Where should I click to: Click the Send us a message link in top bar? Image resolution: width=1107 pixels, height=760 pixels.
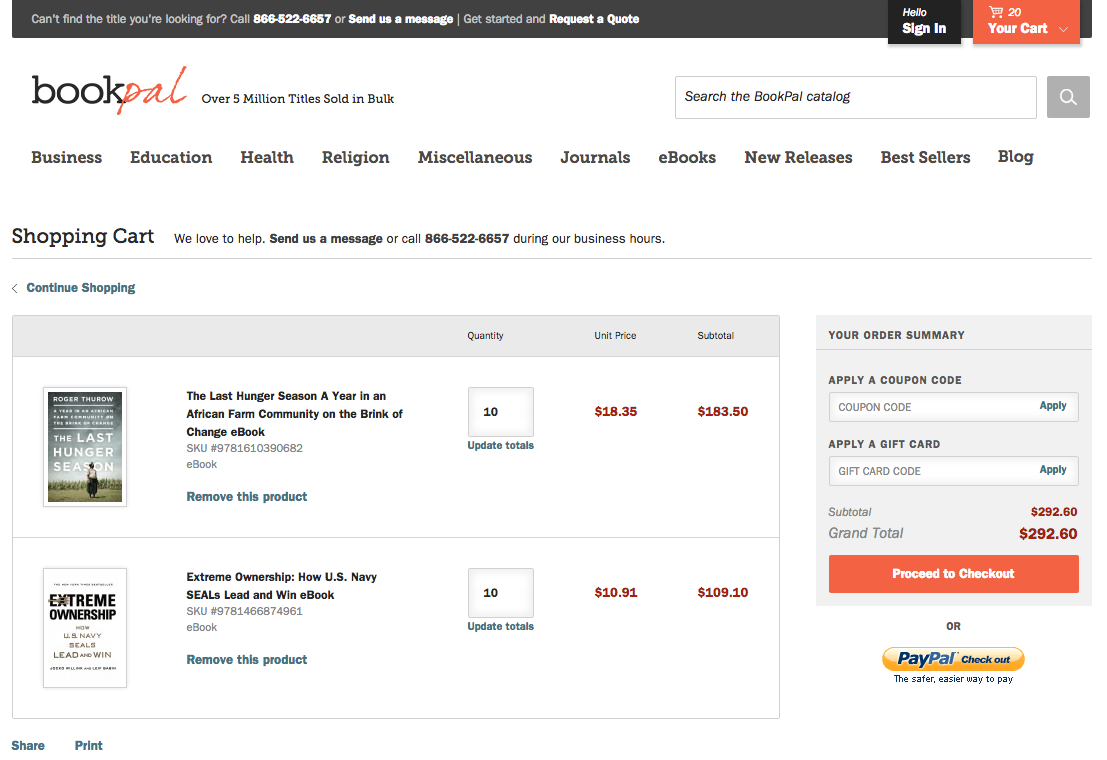click(x=400, y=19)
